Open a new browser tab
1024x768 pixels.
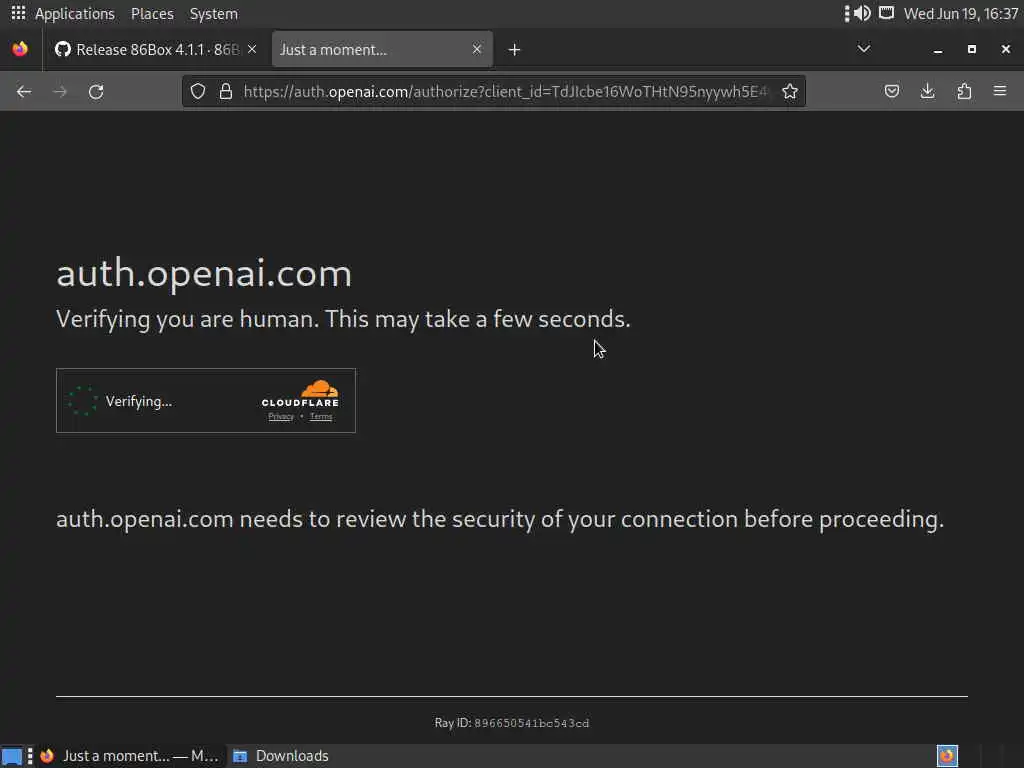coord(515,50)
